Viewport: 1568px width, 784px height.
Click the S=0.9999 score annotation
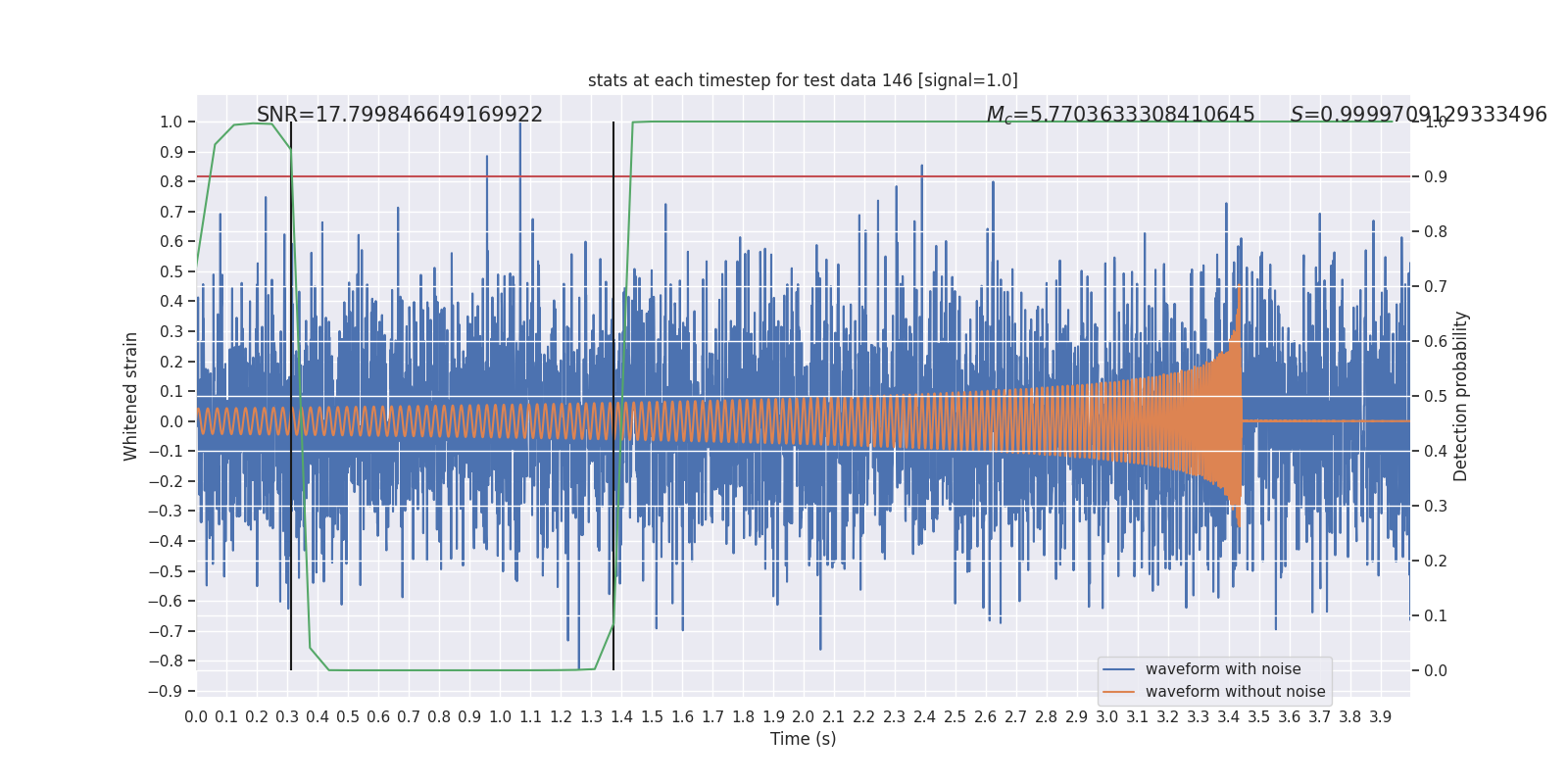point(1418,115)
